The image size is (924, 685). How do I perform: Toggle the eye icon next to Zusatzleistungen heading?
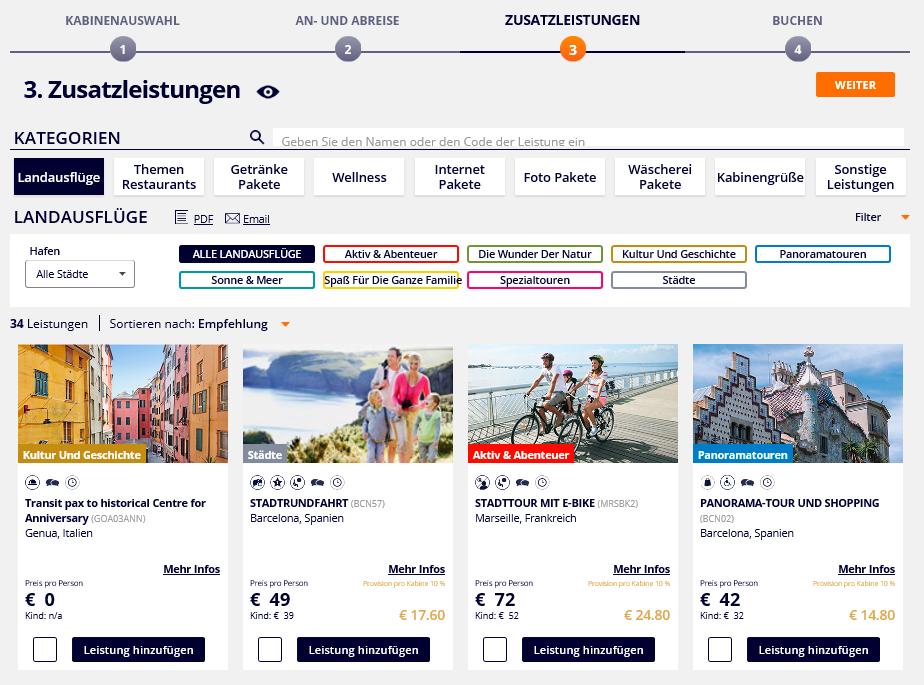tap(268, 92)
